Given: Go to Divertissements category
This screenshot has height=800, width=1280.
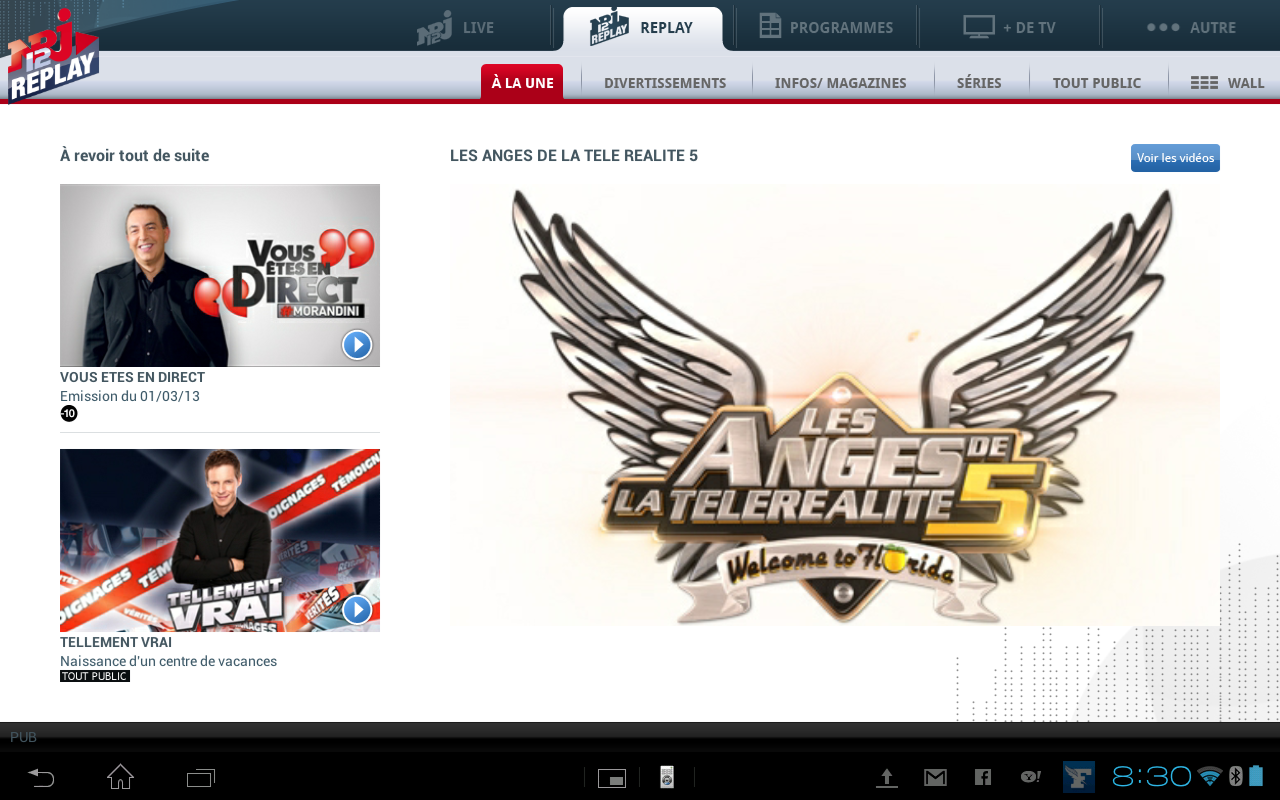Looking at the screenshot, I should (x=665, y=83).
